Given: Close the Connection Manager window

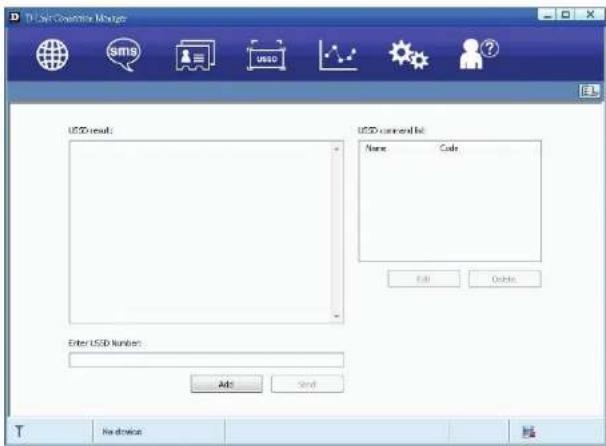Looking at the screenshot, I should click(x=590, y=15).
